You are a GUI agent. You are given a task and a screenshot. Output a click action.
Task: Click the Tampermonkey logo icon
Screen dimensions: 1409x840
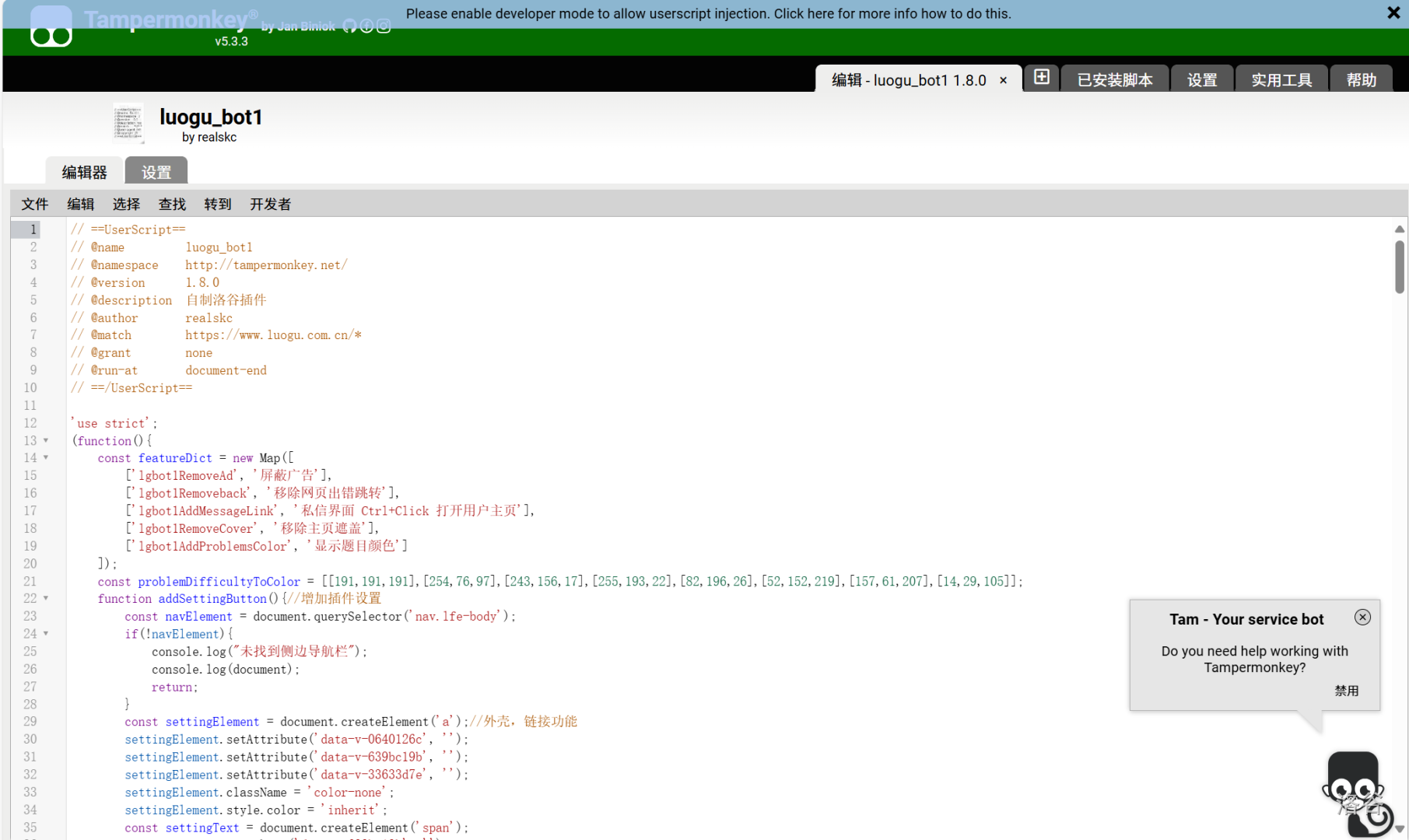coord(51,26)
